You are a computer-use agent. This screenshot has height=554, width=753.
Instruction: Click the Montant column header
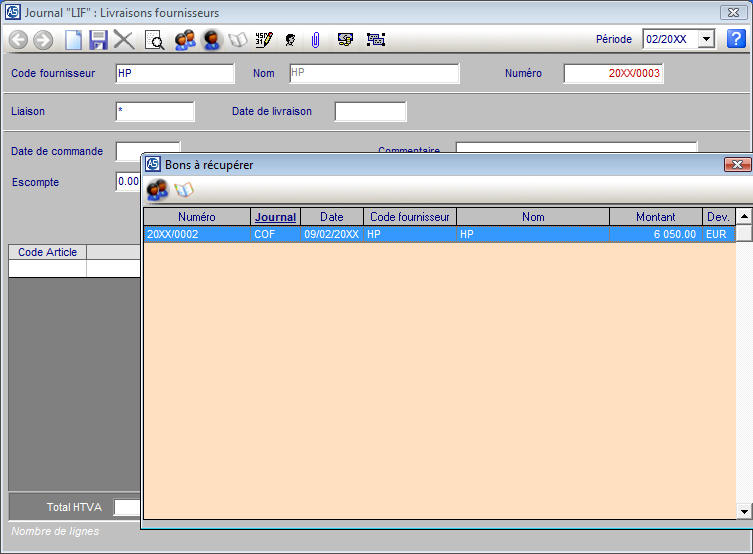click(655, 217)
